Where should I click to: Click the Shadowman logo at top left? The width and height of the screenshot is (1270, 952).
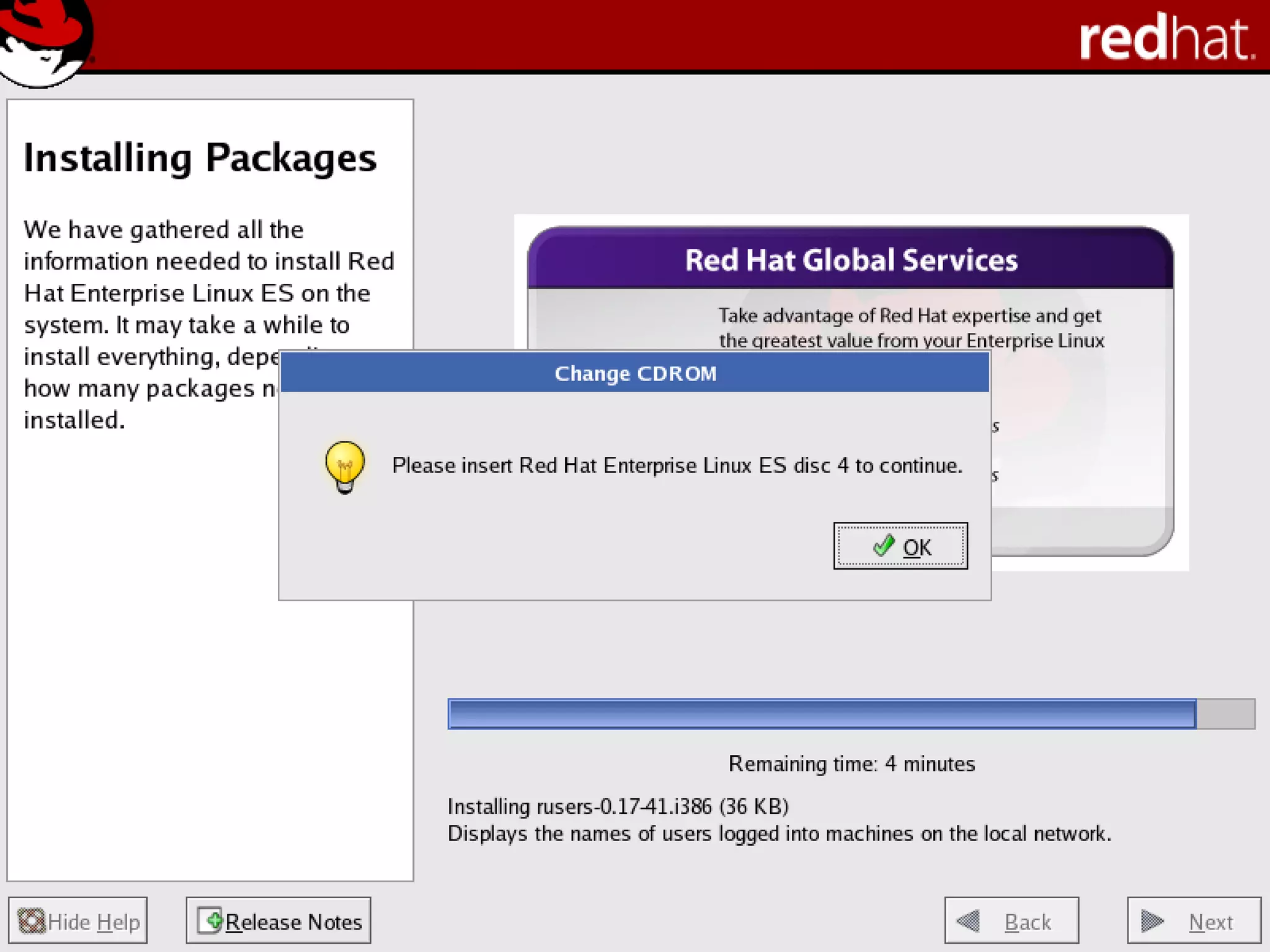point(45,42)
